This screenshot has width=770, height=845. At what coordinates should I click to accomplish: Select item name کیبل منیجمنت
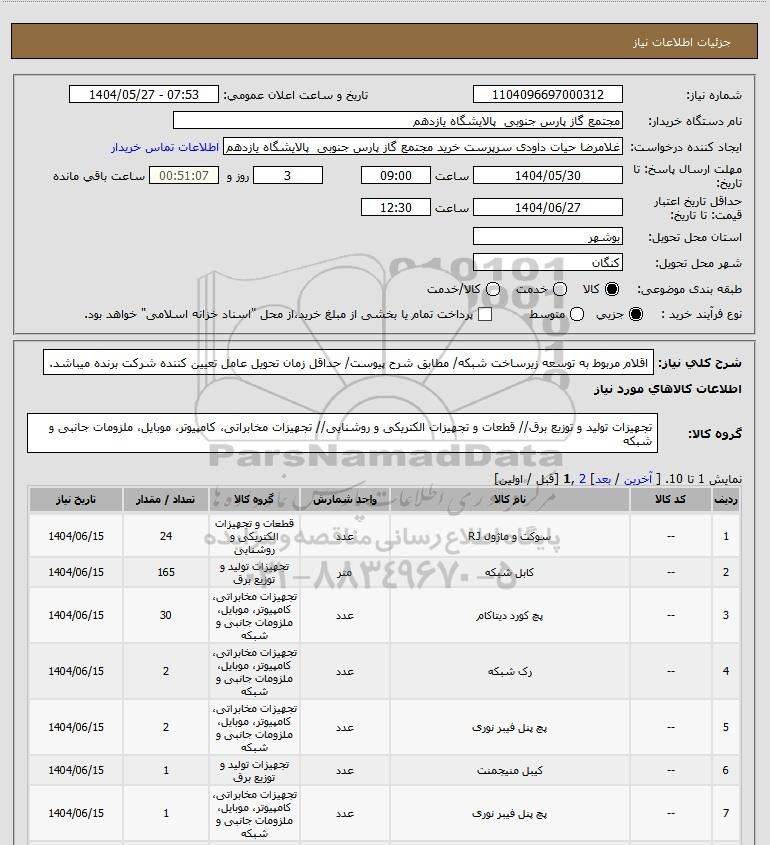tap(510, 771)
